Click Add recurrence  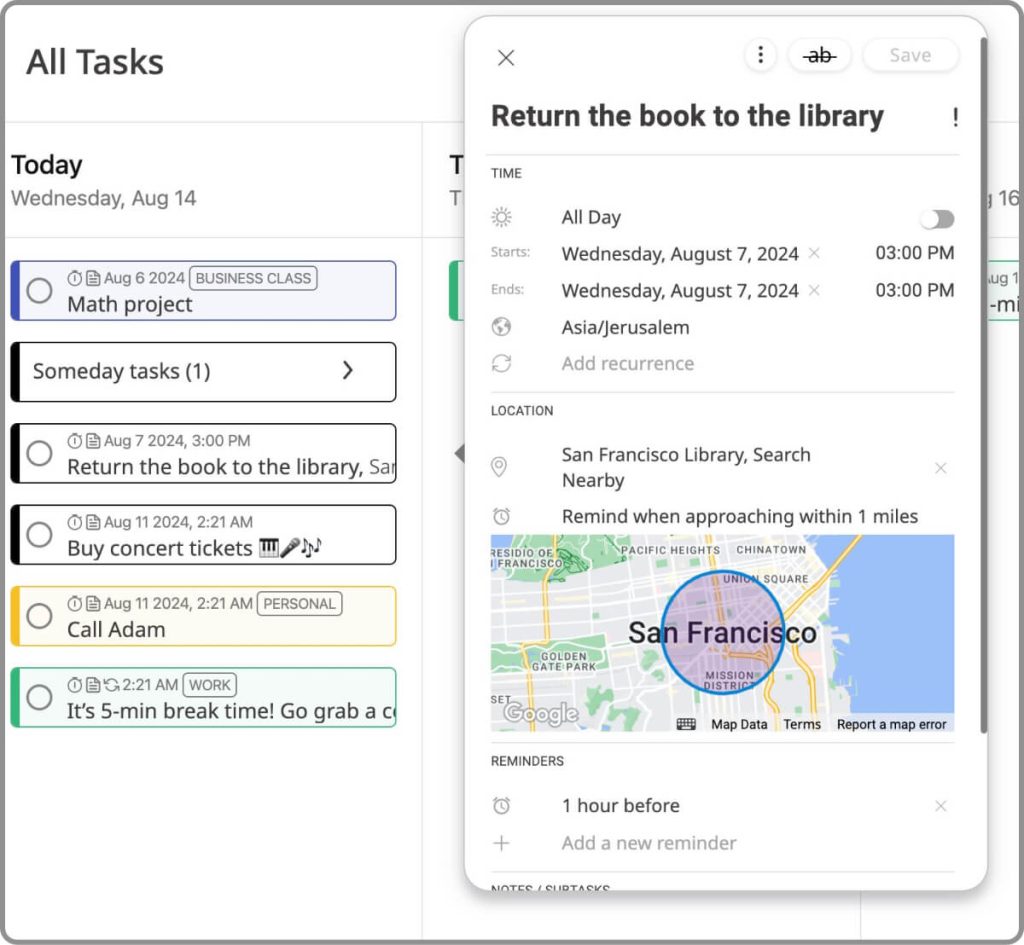pyautogui.click(x=628, y=363)
